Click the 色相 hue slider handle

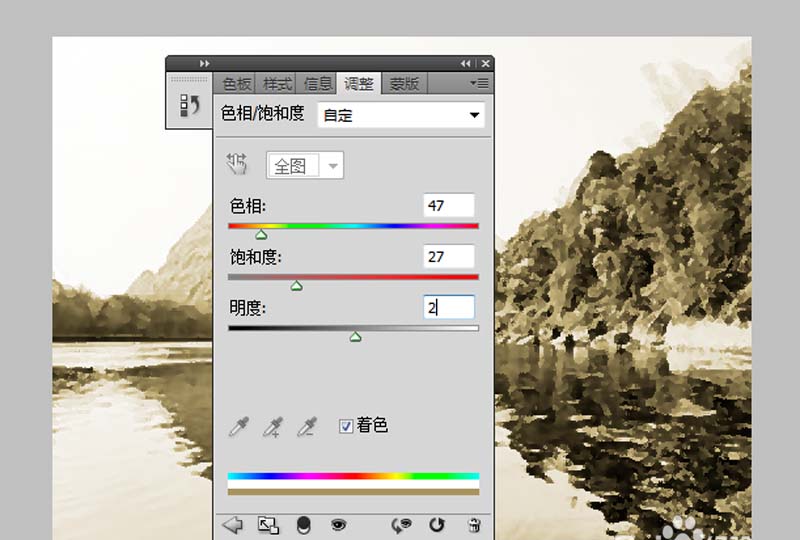(261, 235)
